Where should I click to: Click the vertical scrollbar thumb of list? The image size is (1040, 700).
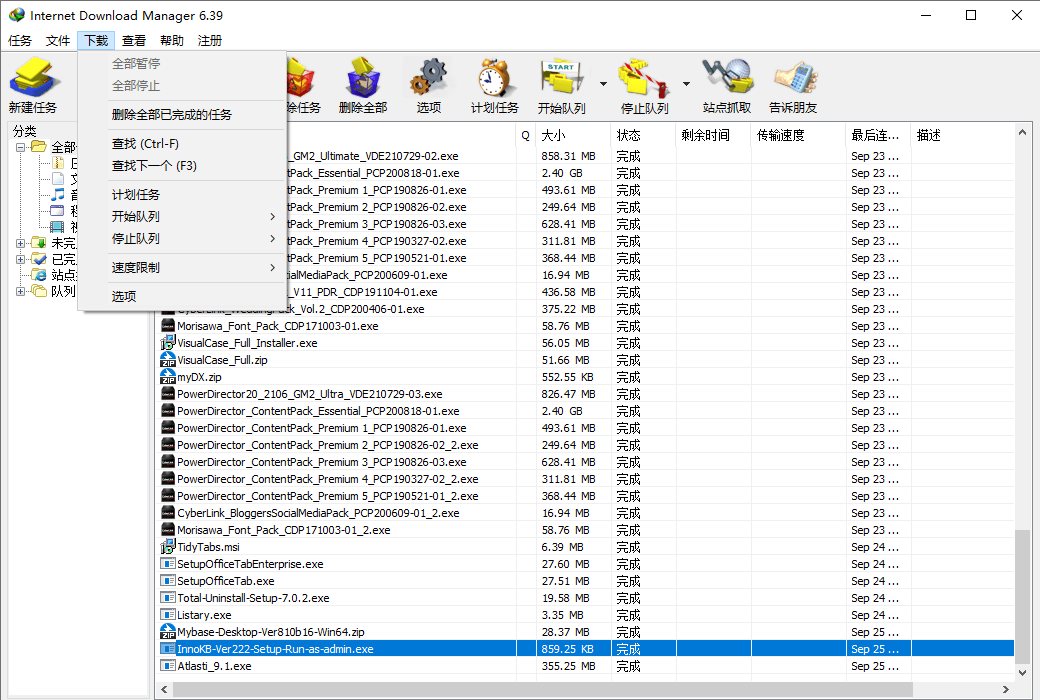tap(1022, 595)
